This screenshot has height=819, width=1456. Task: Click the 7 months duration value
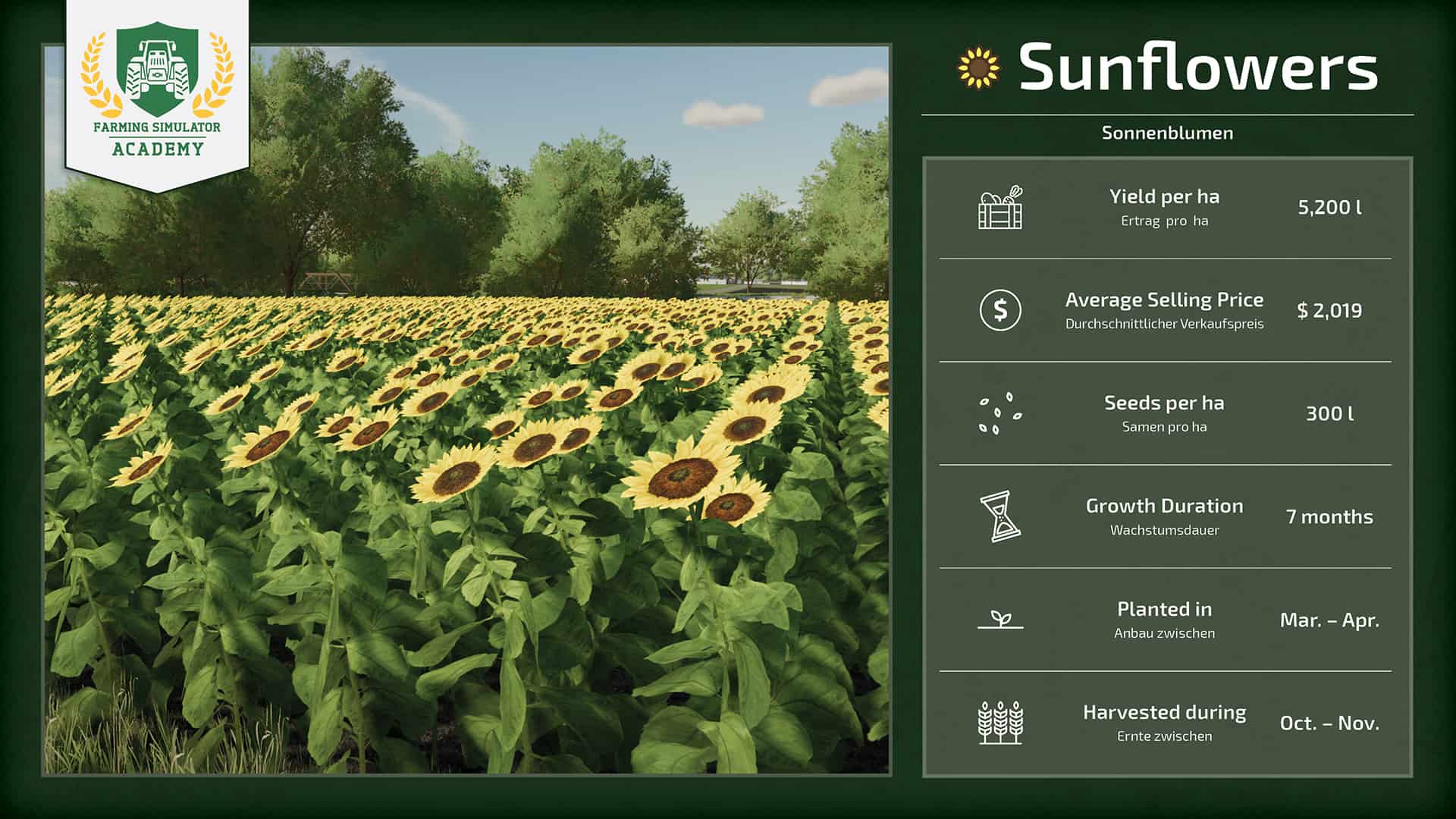click(x=1329, y=516)
